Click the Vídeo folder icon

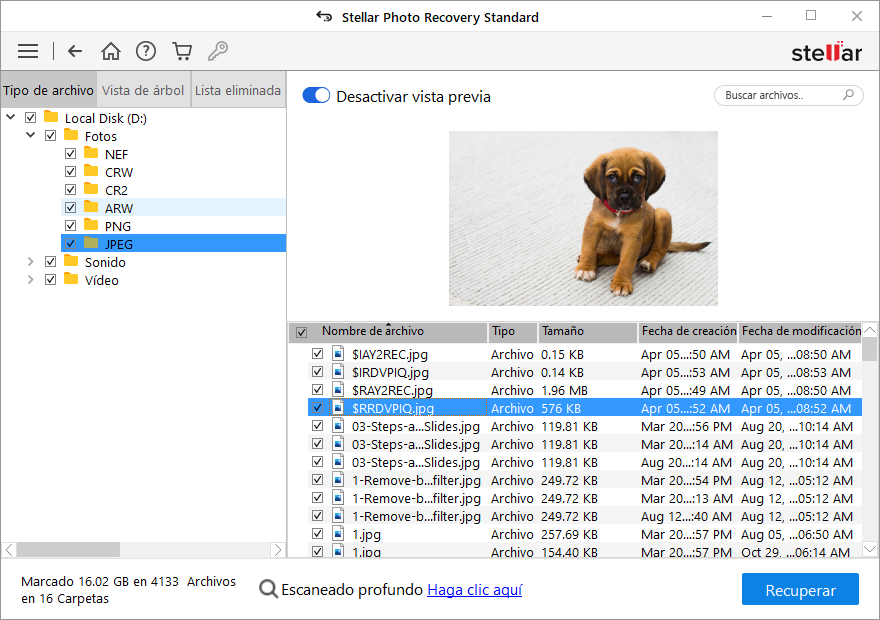pyautogui.click(x=71, y=279)
